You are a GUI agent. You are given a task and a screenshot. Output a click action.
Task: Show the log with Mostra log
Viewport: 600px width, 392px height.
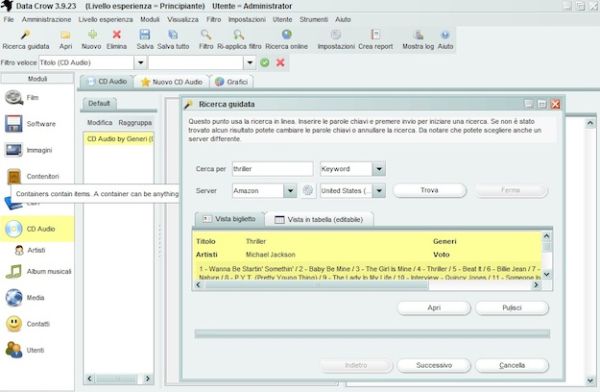pos(418,40)
